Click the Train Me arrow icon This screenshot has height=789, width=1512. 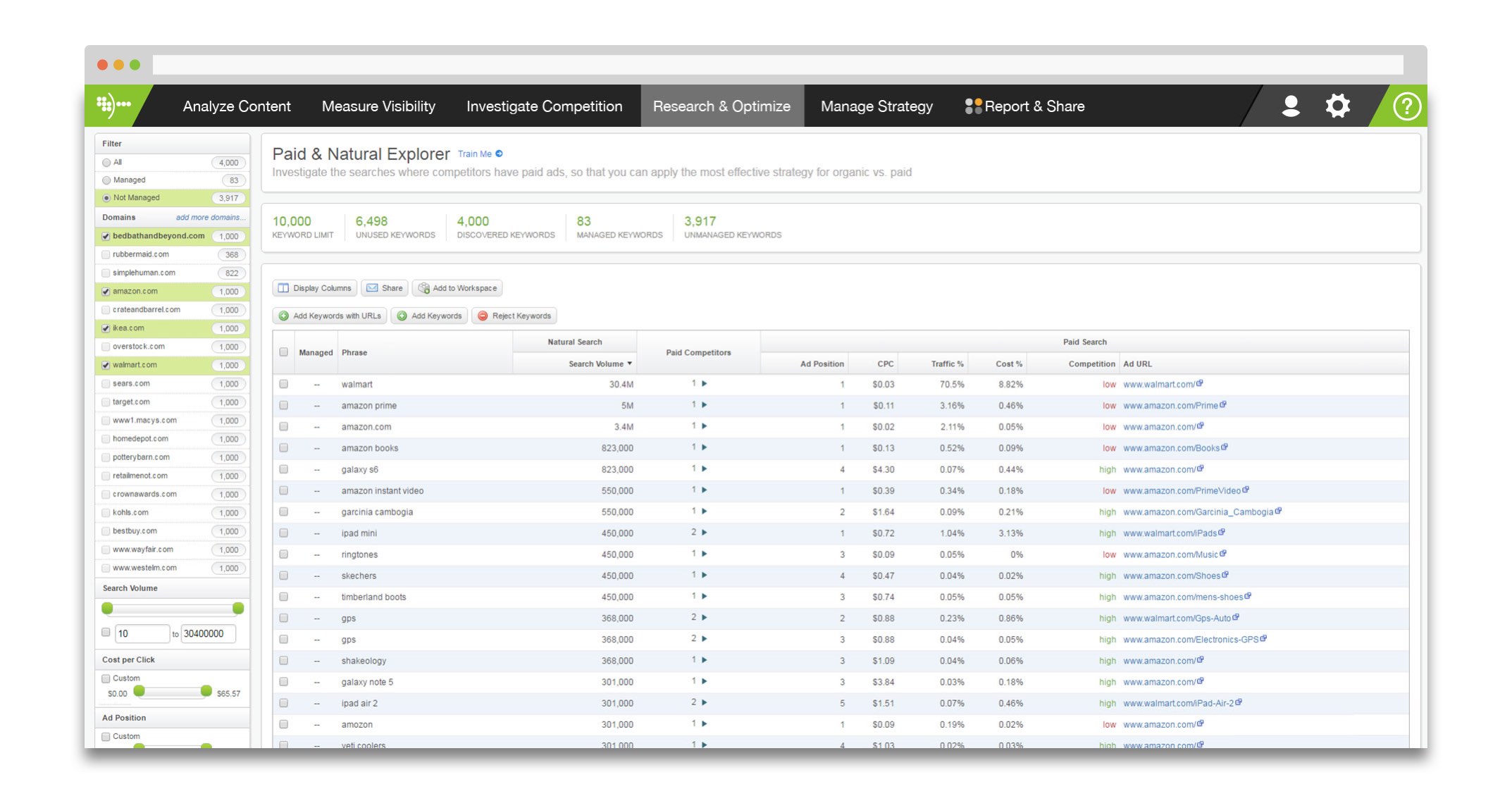pos(499,154)
